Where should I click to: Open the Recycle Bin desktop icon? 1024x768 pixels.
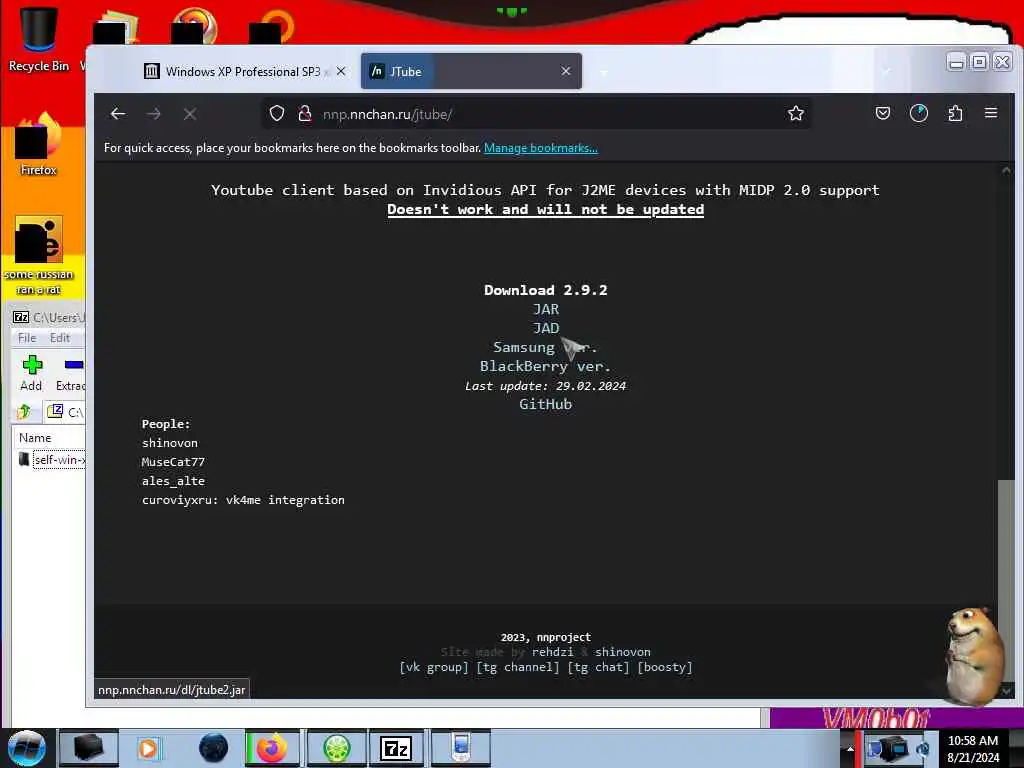[x=38, y=39]
